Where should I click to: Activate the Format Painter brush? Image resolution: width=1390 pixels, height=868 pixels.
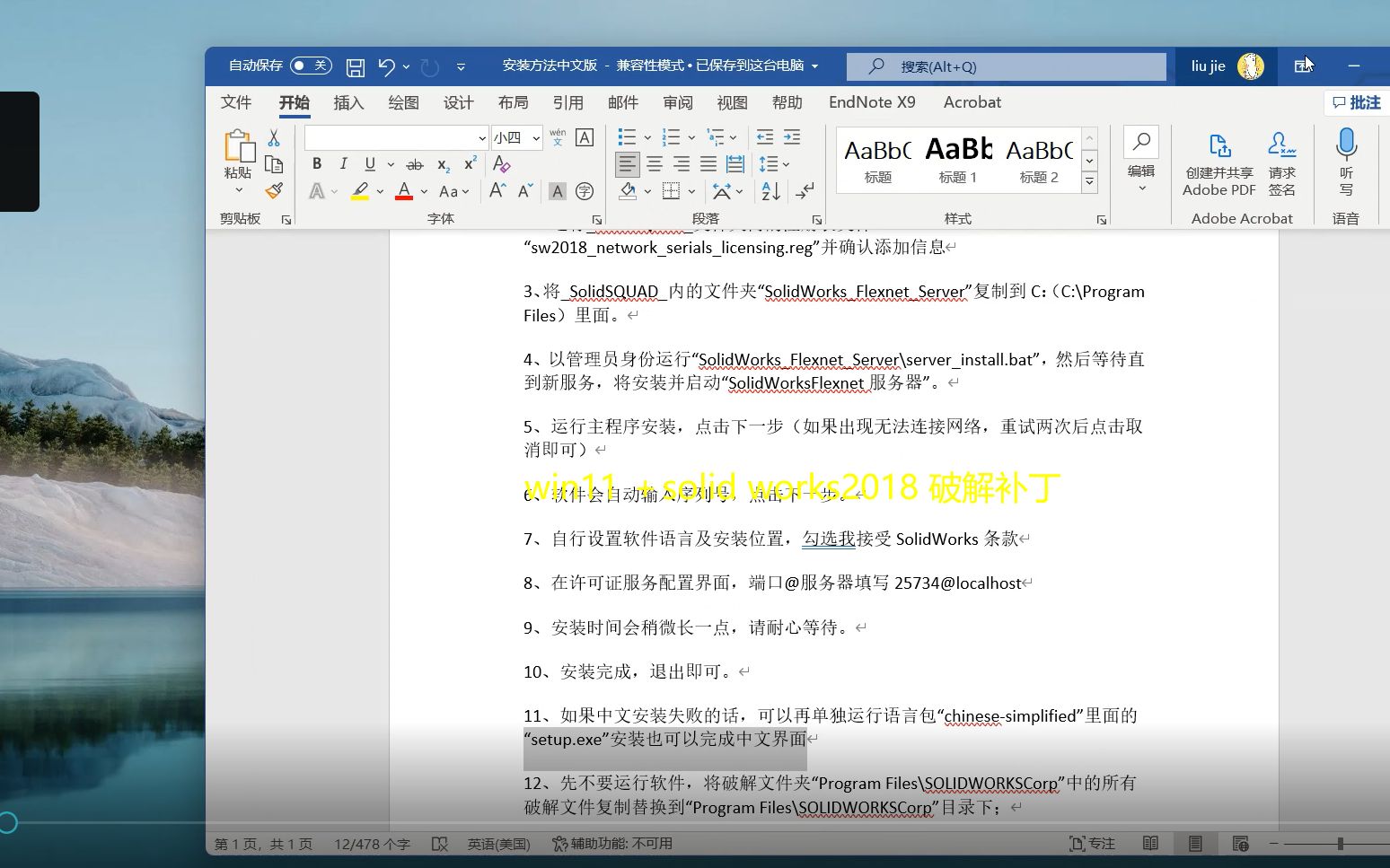coord(274,190)
